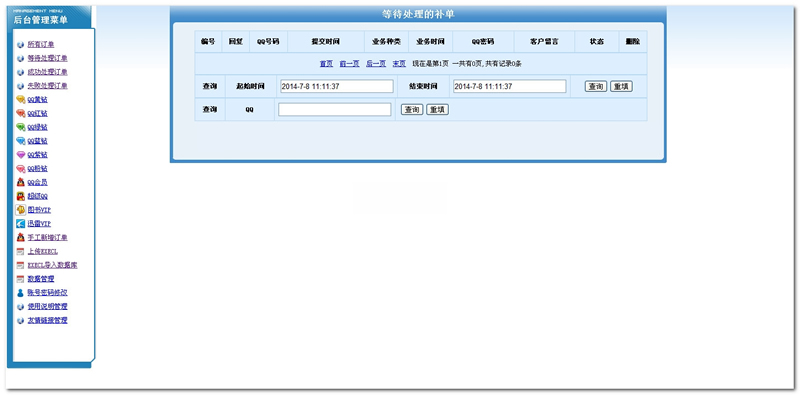Click the 业务种类 column header
This screenshot has height=395, width=800.
tap(386, 41)
